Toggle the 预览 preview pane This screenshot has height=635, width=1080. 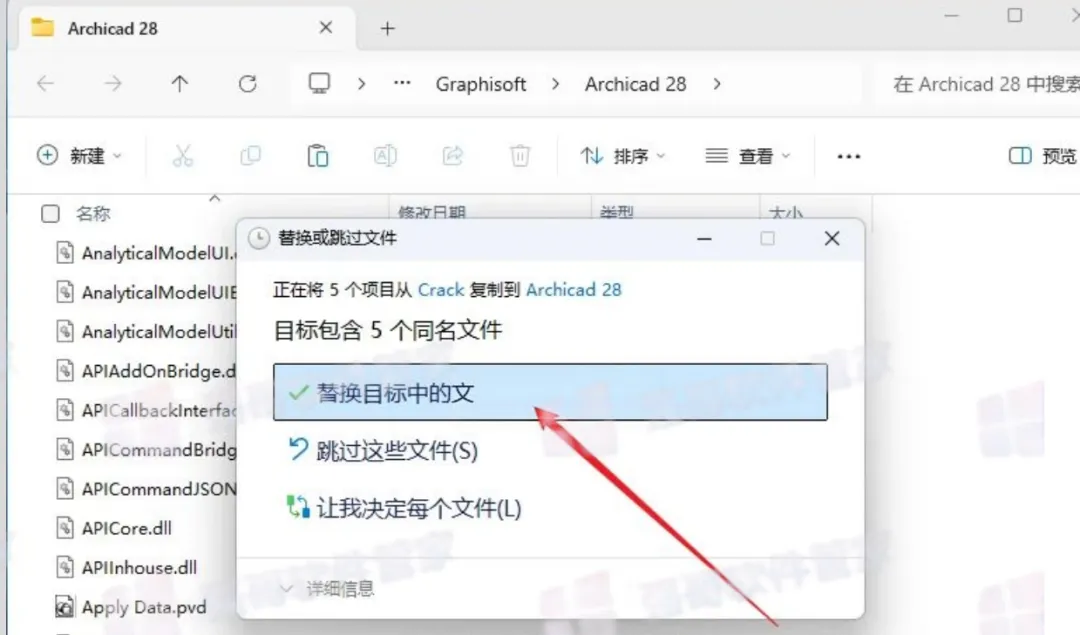(x=1042, y=156)
